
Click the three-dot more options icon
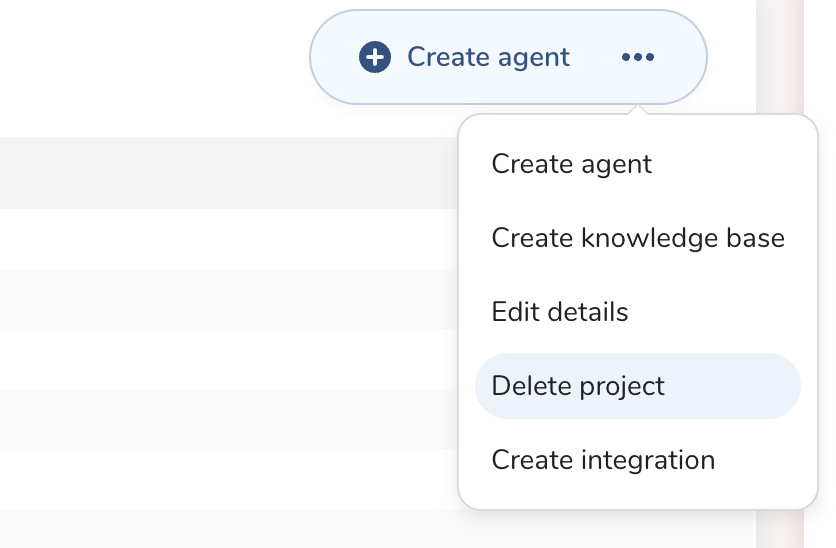click(637, 58)
